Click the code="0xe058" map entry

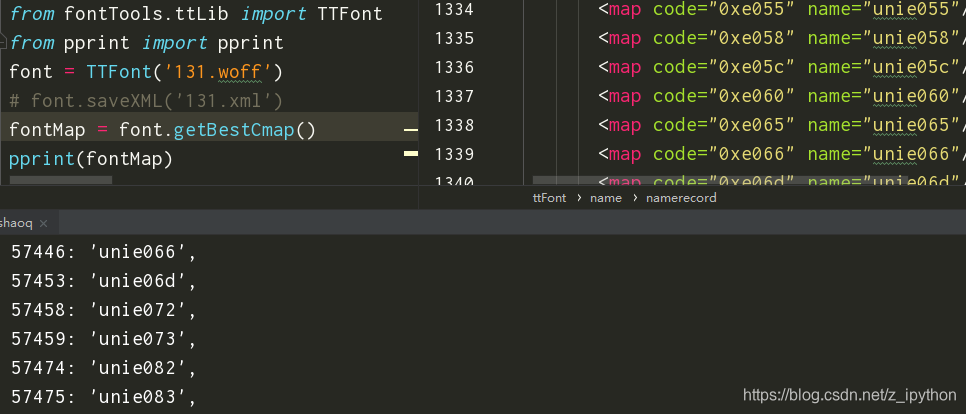[x=781, y=38]
